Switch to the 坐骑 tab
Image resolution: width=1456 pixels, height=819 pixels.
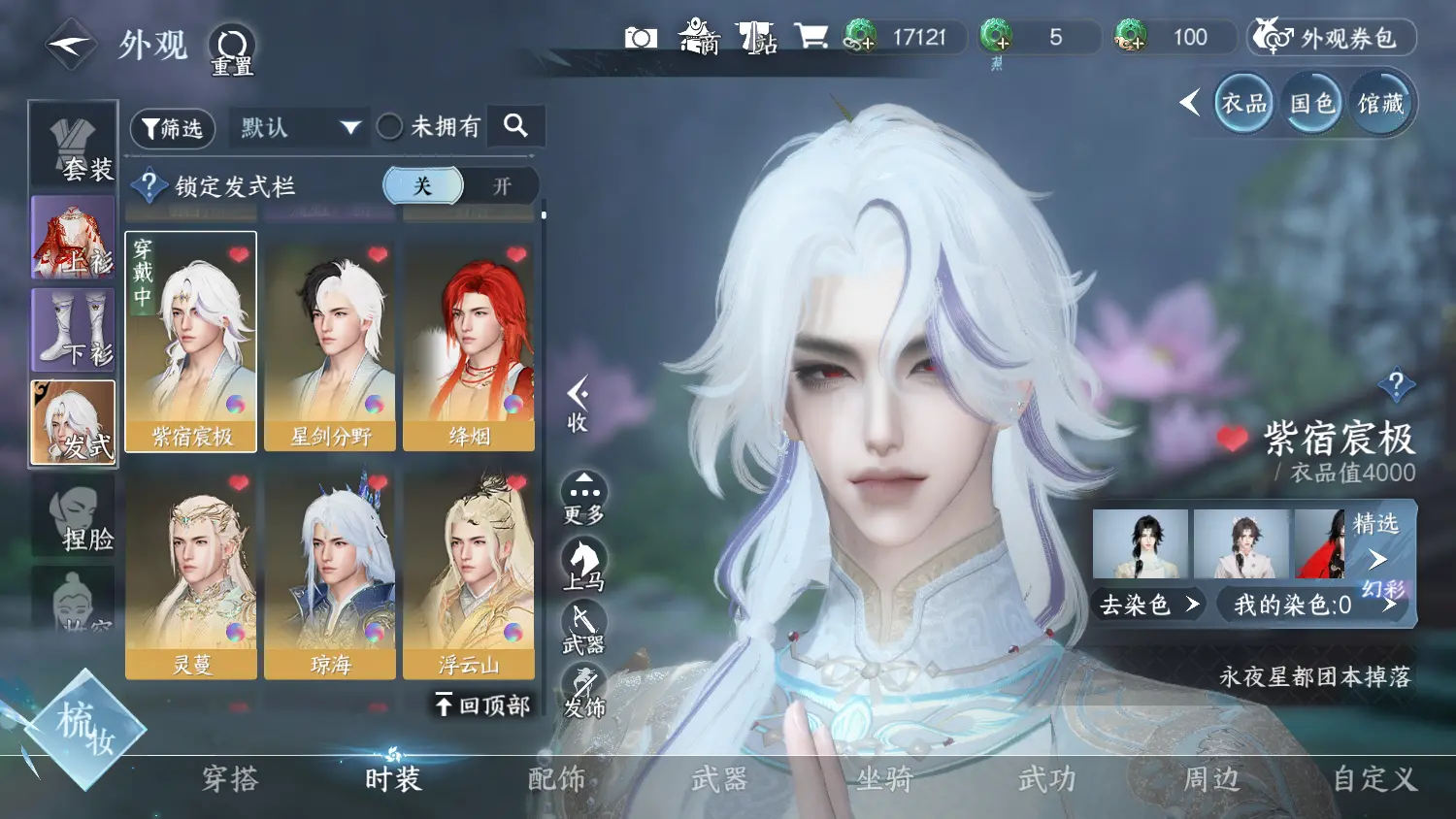click(x=884, y=779)
